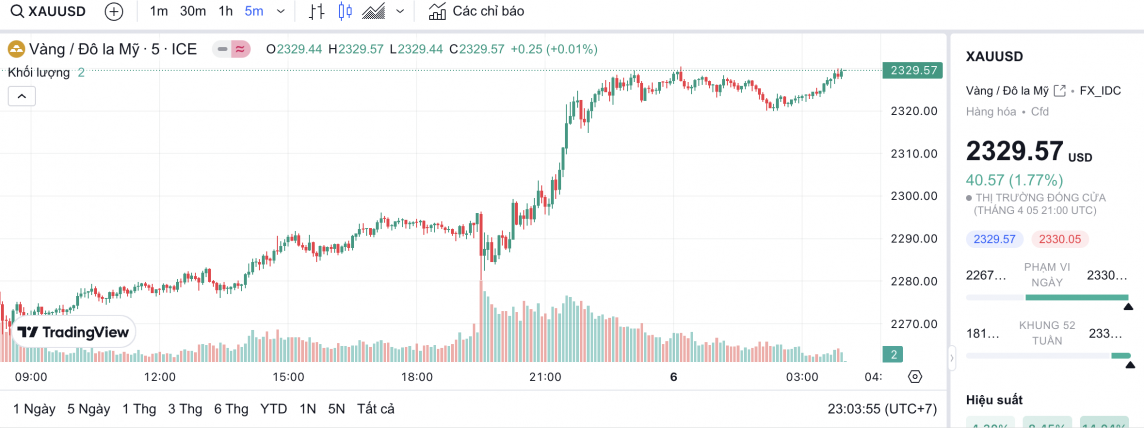1144x428 pixels.
Task: Toggle the market status indicator pill
Action: pos(232,49)
